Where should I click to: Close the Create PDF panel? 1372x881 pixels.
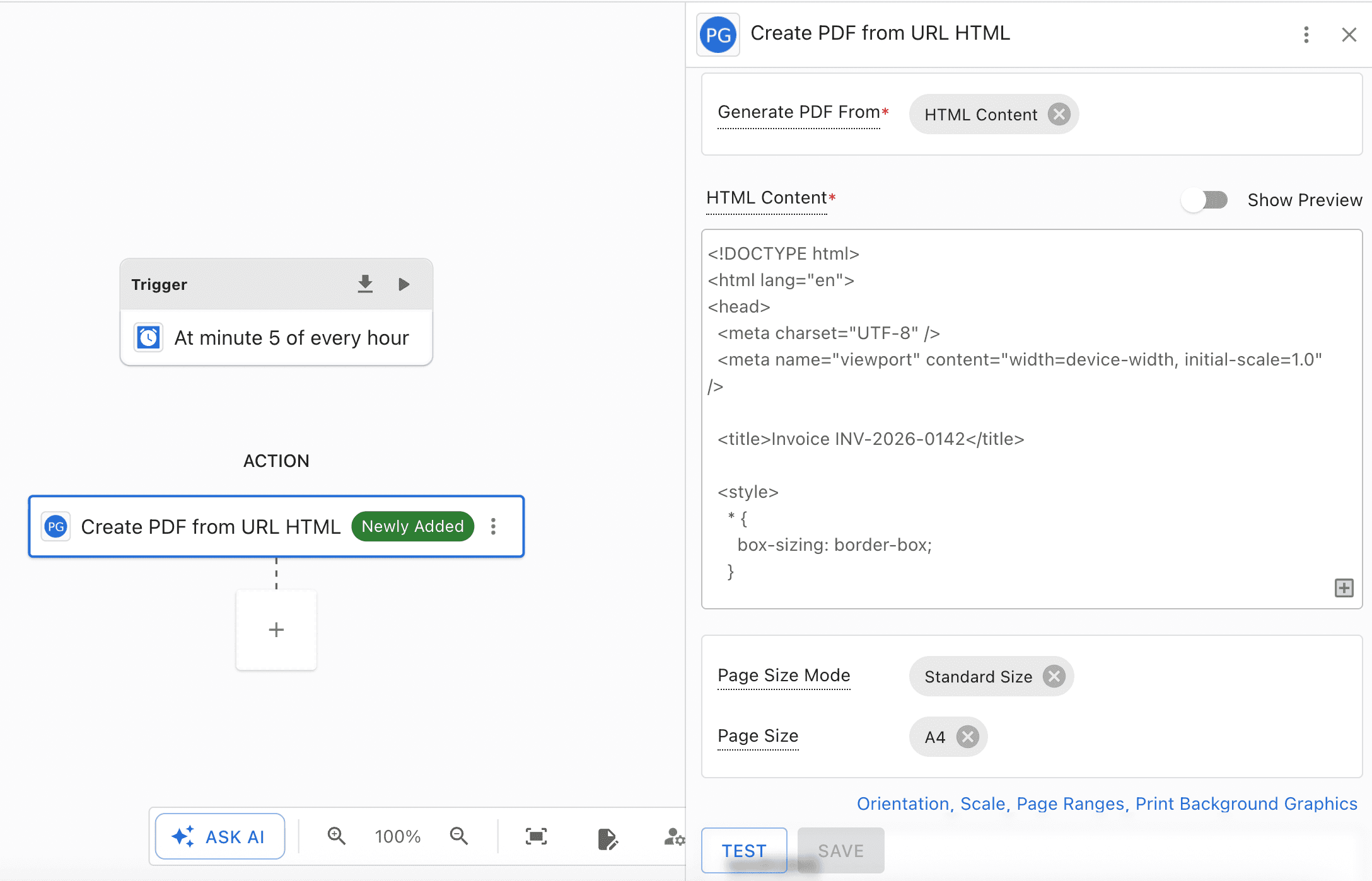click(1349, 35)
